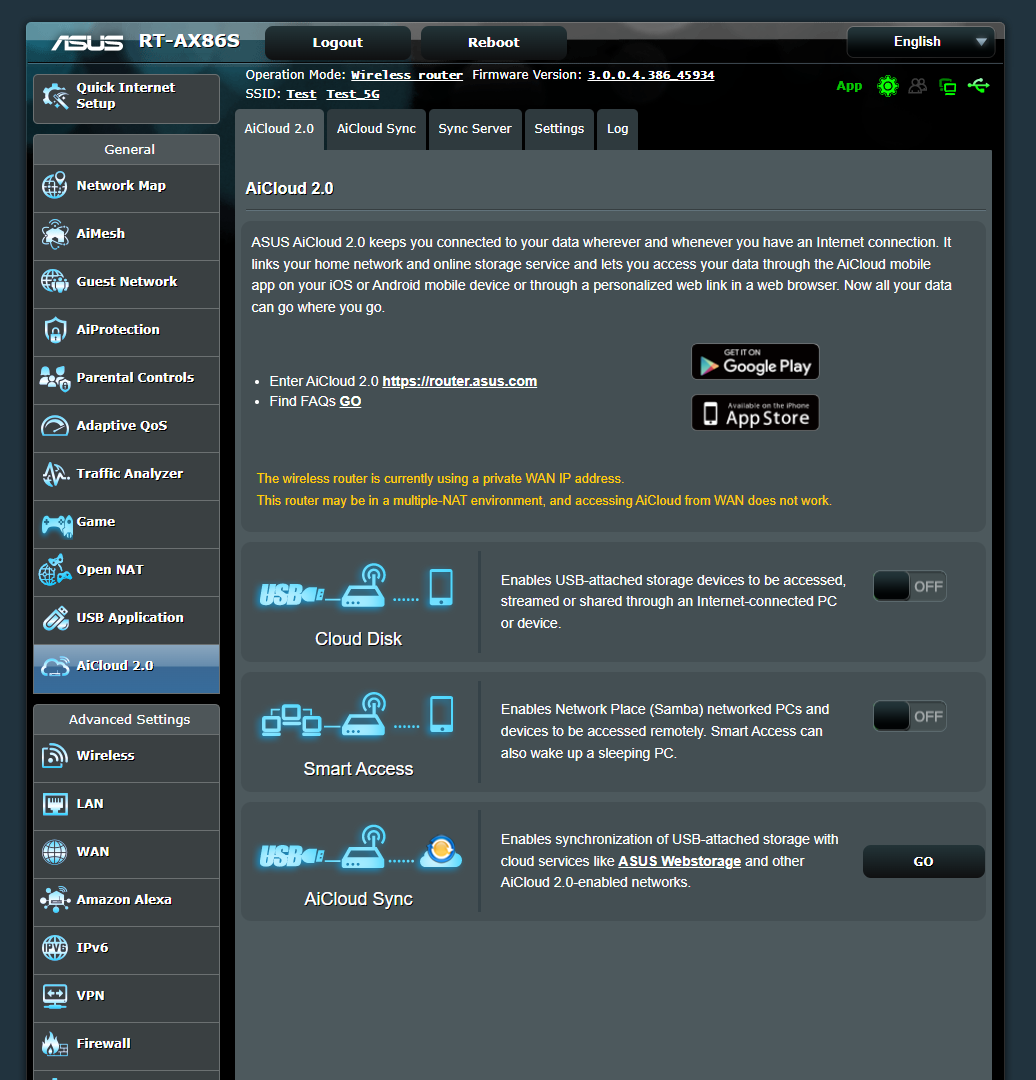Click the AiCloud 2.0 cloud icon in sidebar
Screen dimensions: 1036x1080
pos(54,666)
